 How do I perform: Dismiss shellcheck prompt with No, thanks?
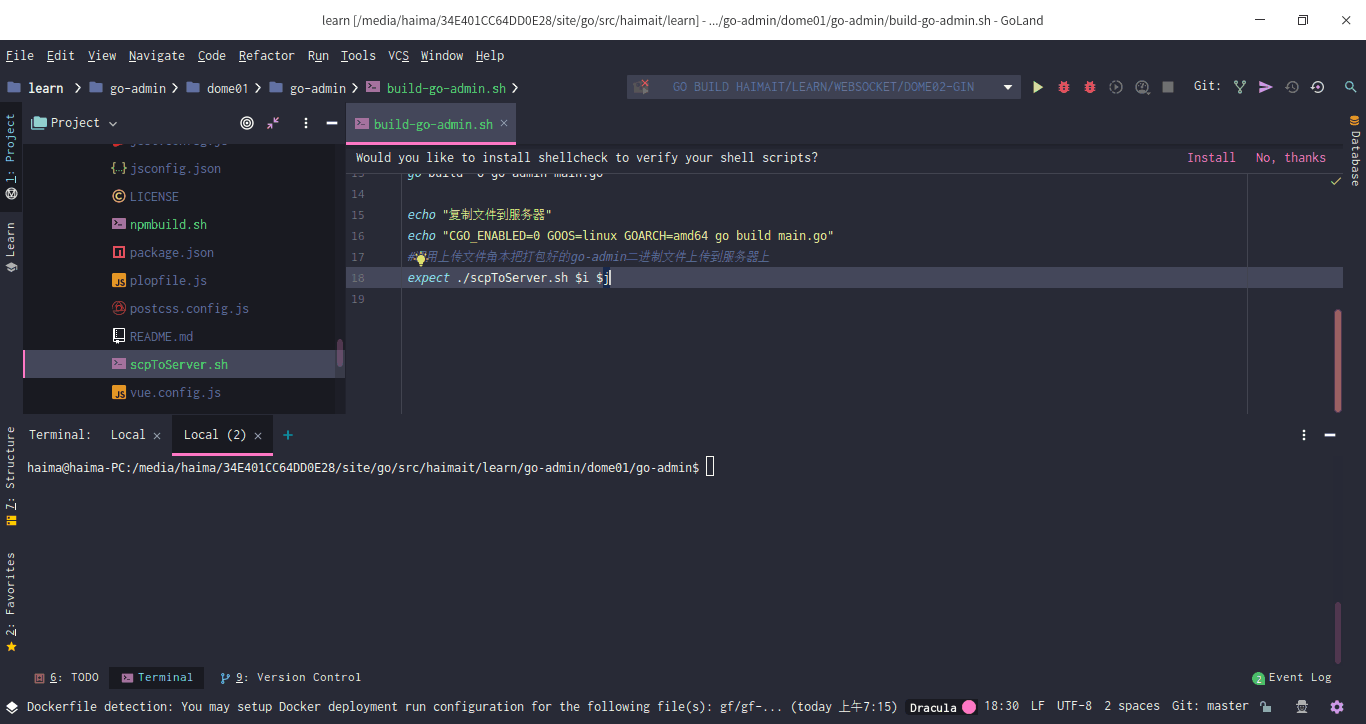[x=1291, y=158]
